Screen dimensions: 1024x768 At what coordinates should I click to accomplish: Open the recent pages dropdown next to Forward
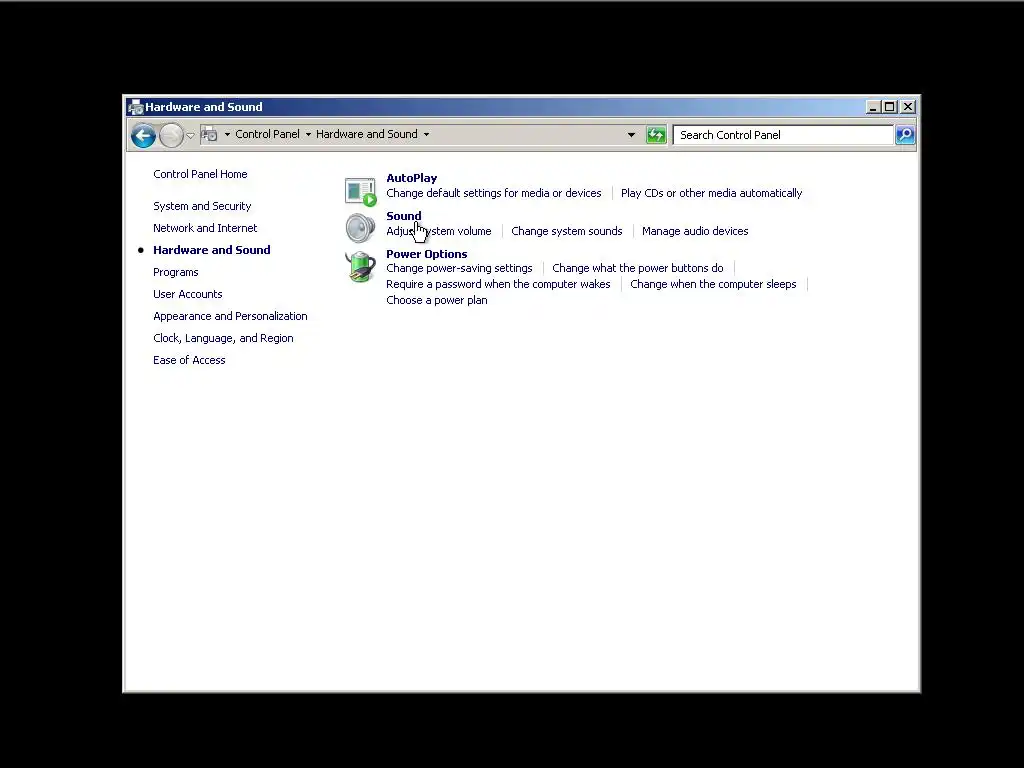click(x=190, y=135)
